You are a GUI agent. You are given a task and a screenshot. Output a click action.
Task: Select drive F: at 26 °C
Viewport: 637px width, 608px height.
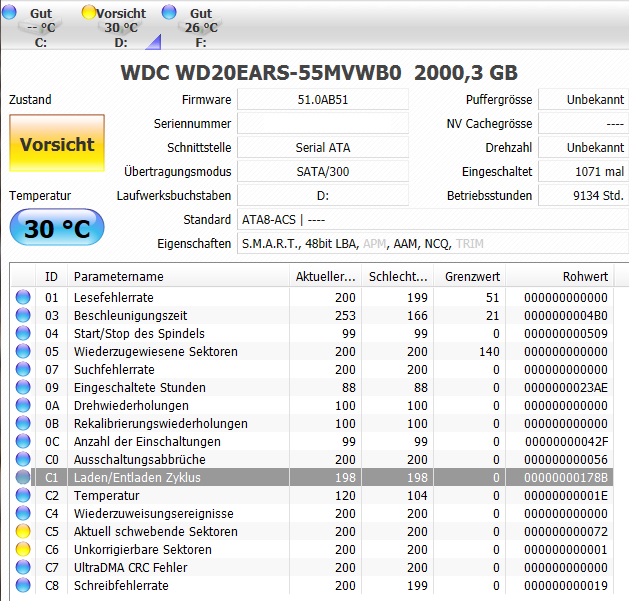tap(201, 27)
